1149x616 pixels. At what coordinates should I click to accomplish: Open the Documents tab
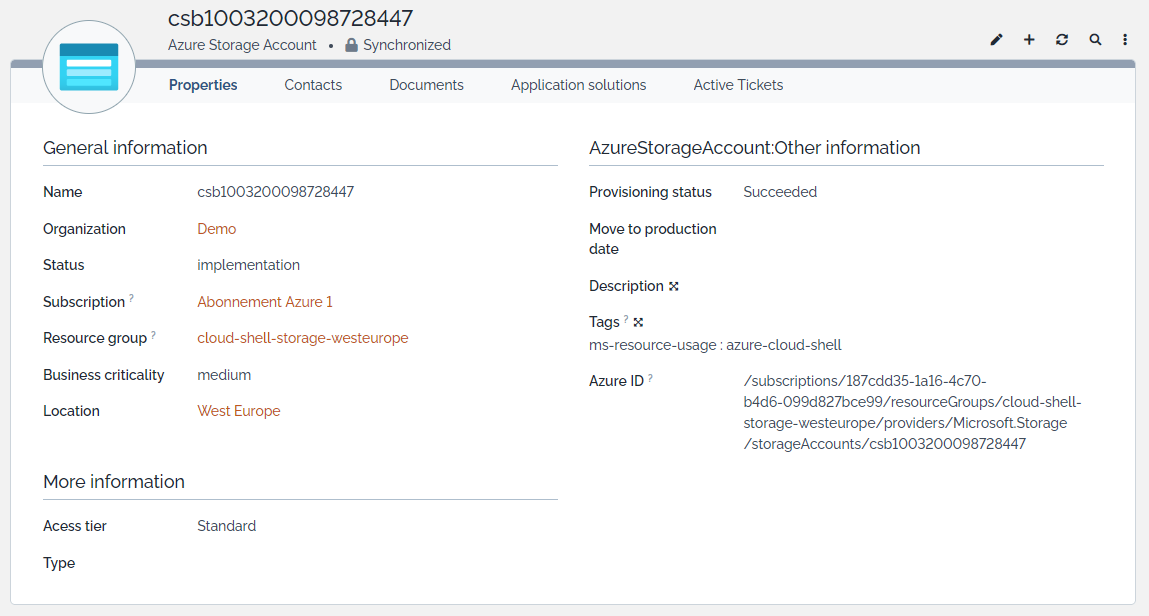click(x=426, y=85)
